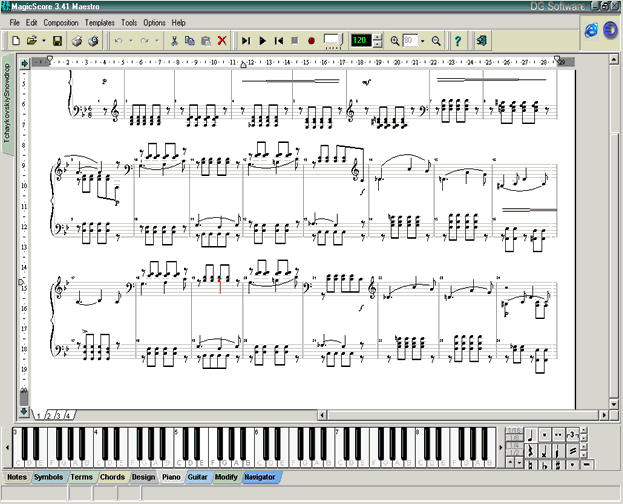Select the quarter note duration button
Image resolution: width=623 pixels, height=504 pixels.
tap(530, 436)
